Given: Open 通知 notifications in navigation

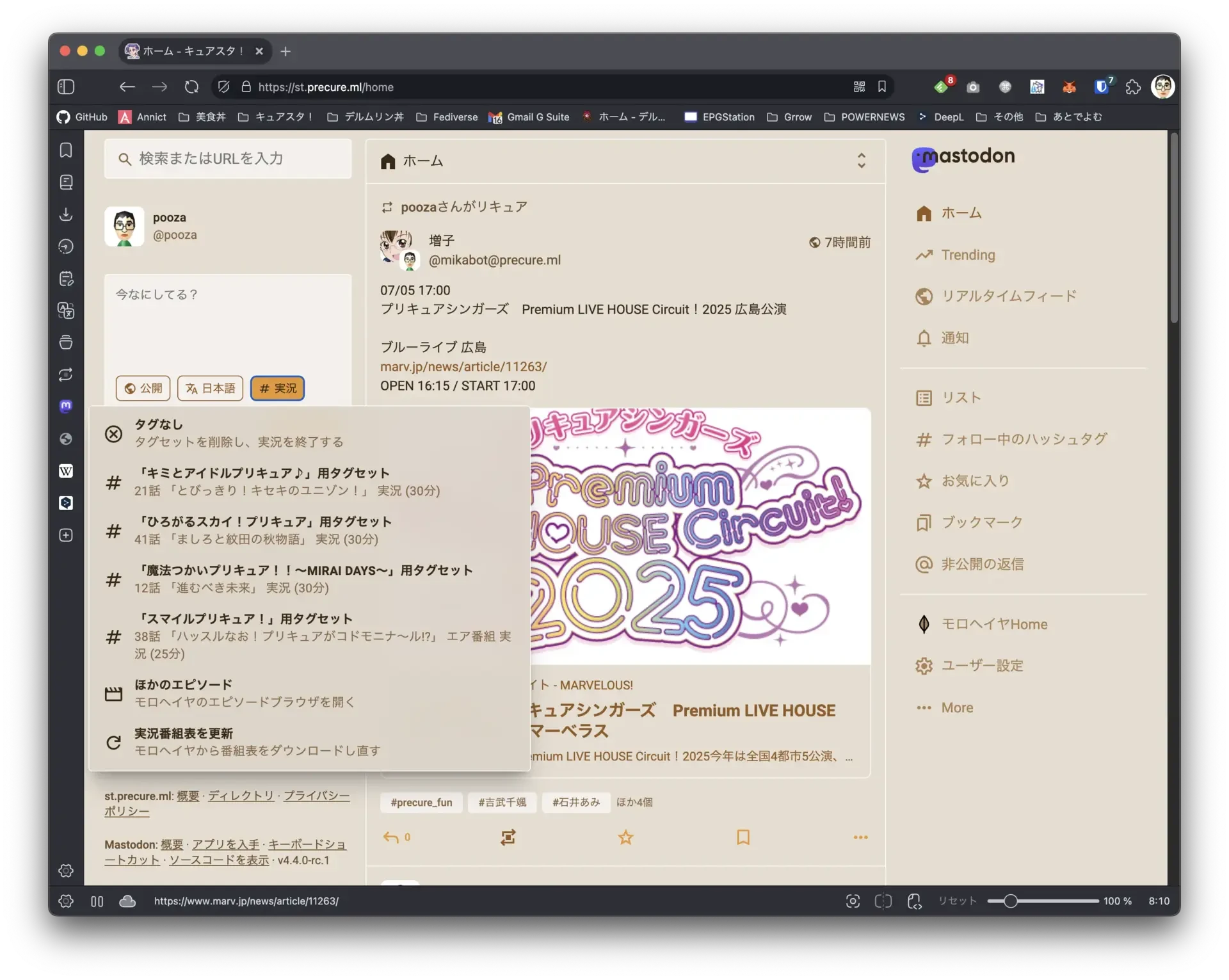Looking at the screenshot, I should coord(942,338).
